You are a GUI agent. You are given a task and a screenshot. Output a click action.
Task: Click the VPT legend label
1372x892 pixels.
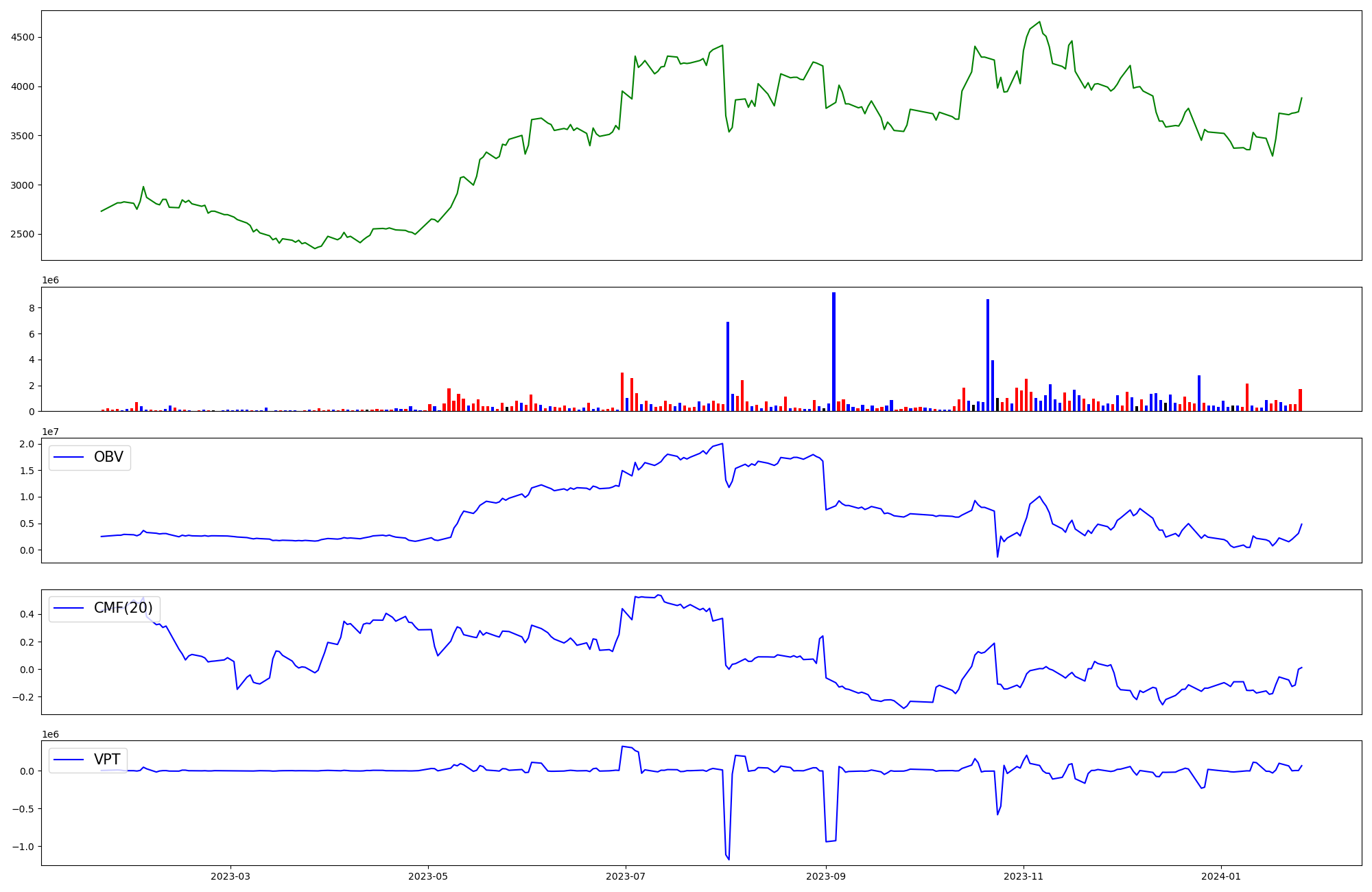(107, 760)
